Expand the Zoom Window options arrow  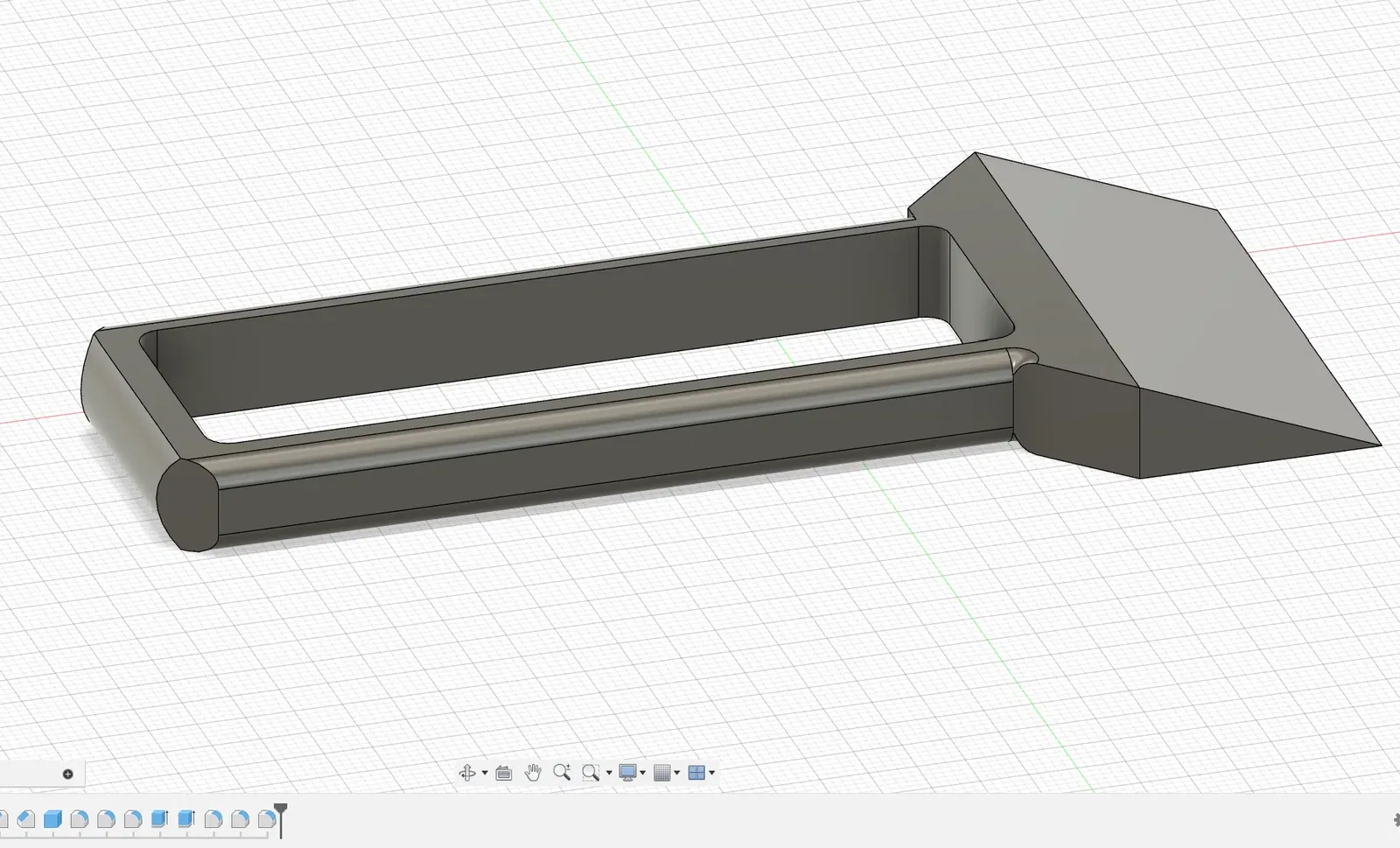(x=609, y=774)
